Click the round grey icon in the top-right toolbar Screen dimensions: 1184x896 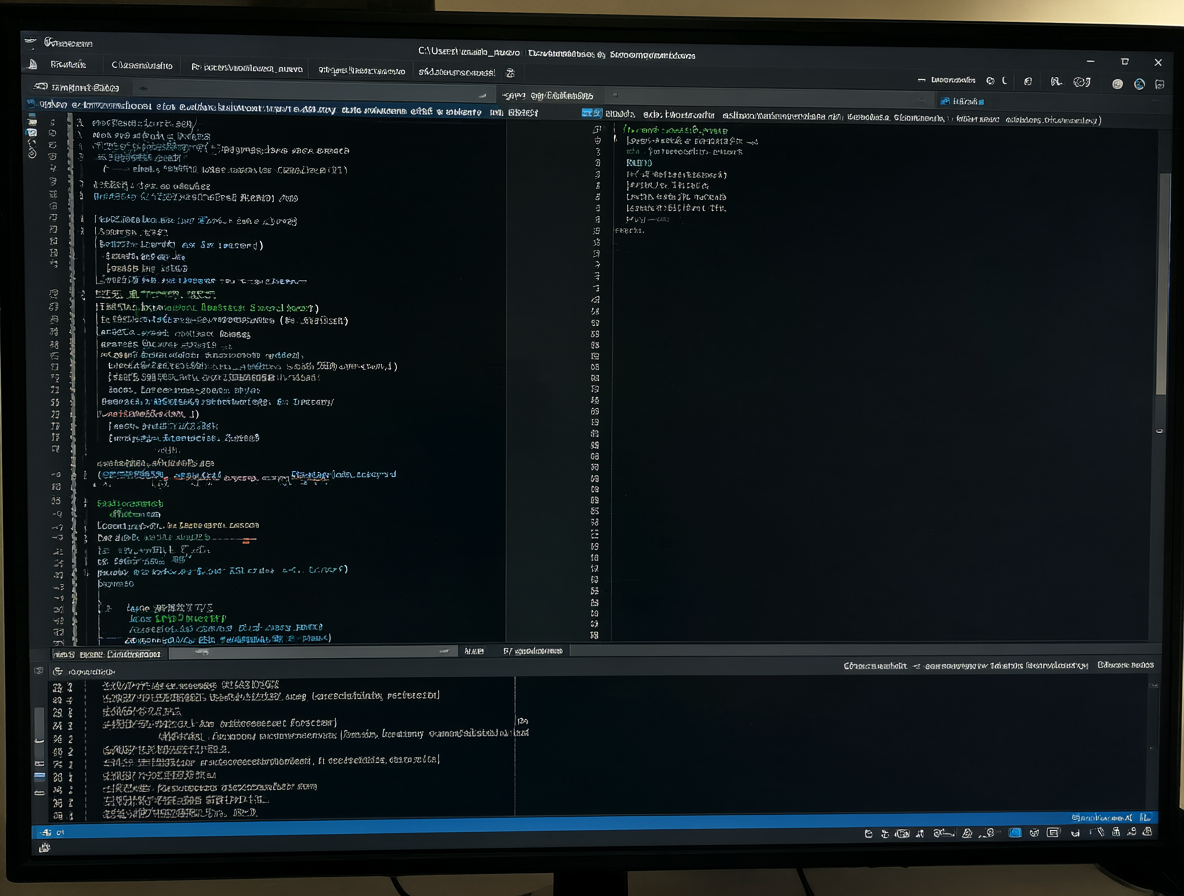point(1118,84)
